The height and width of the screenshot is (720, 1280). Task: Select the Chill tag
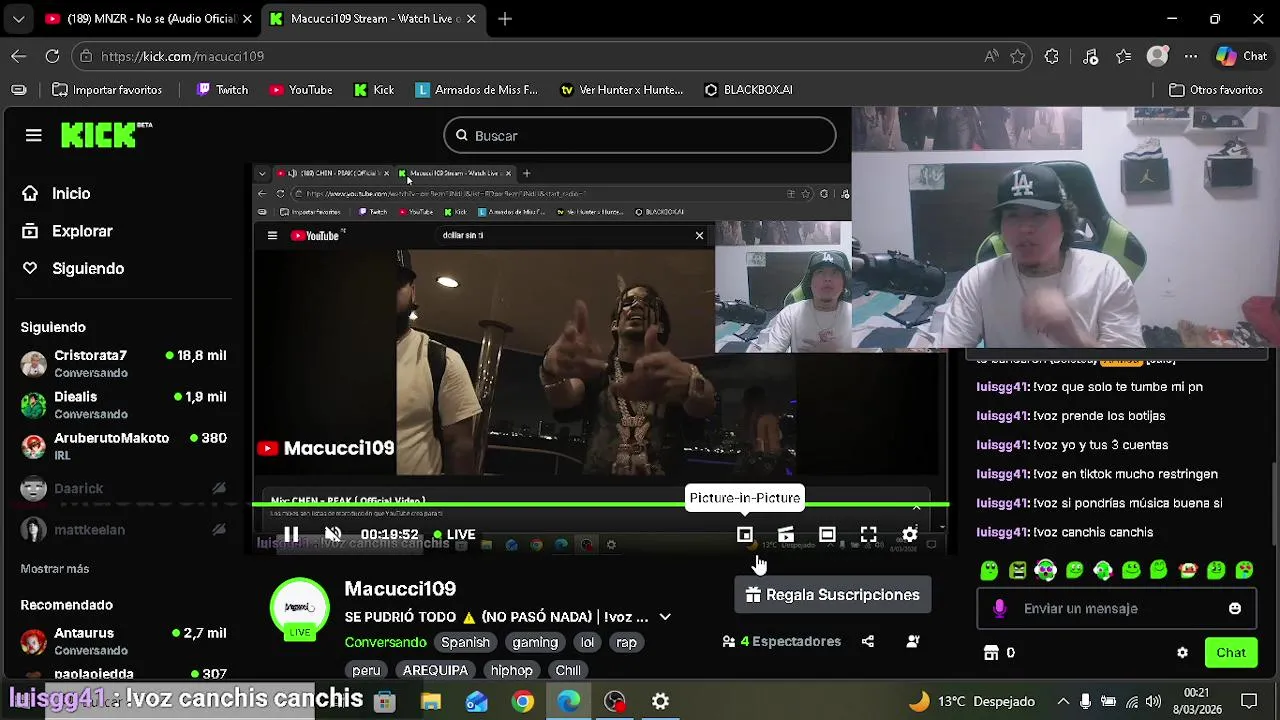[568, 670]
